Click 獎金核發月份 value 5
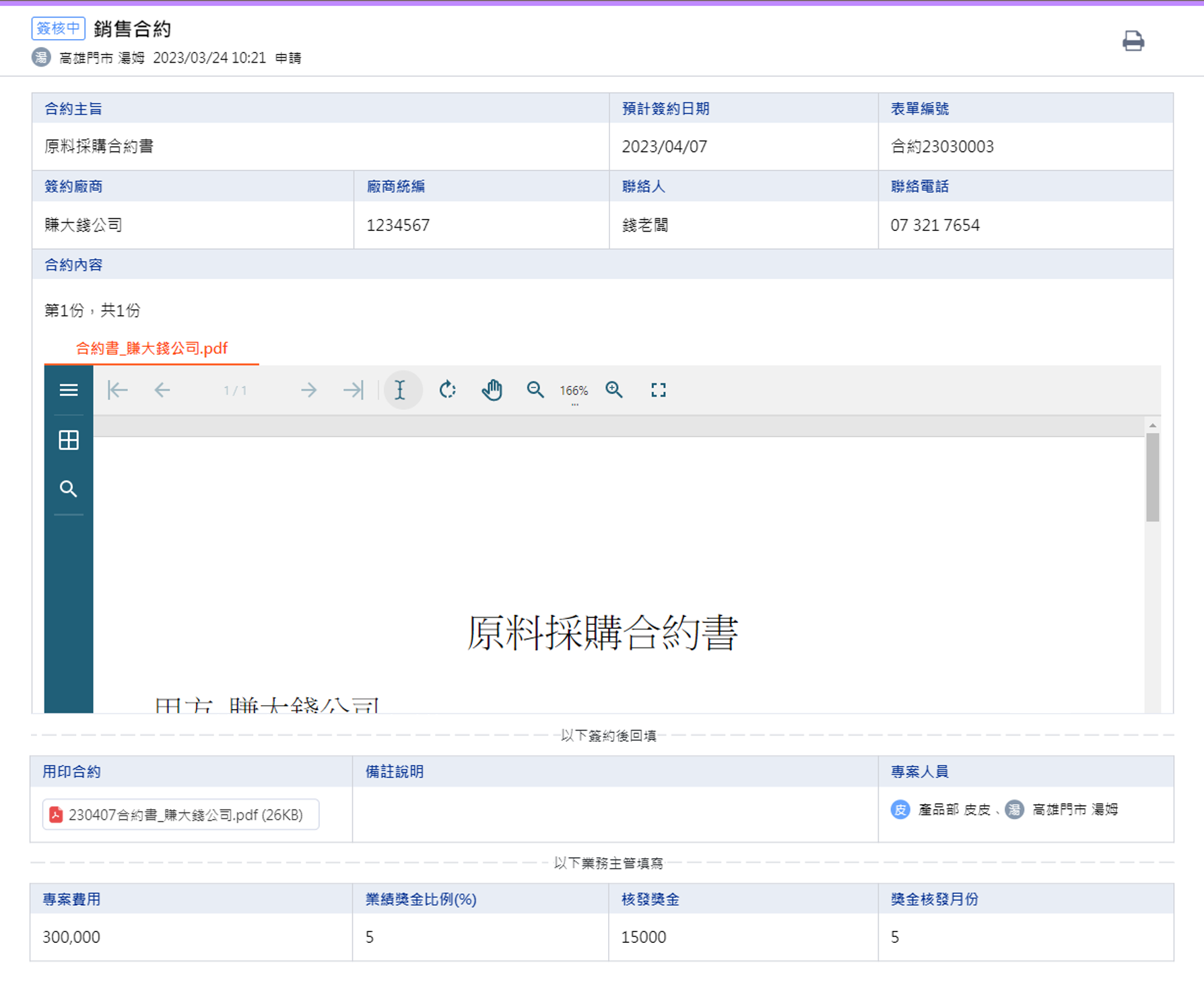1204x982 pixels. point(895,937)
